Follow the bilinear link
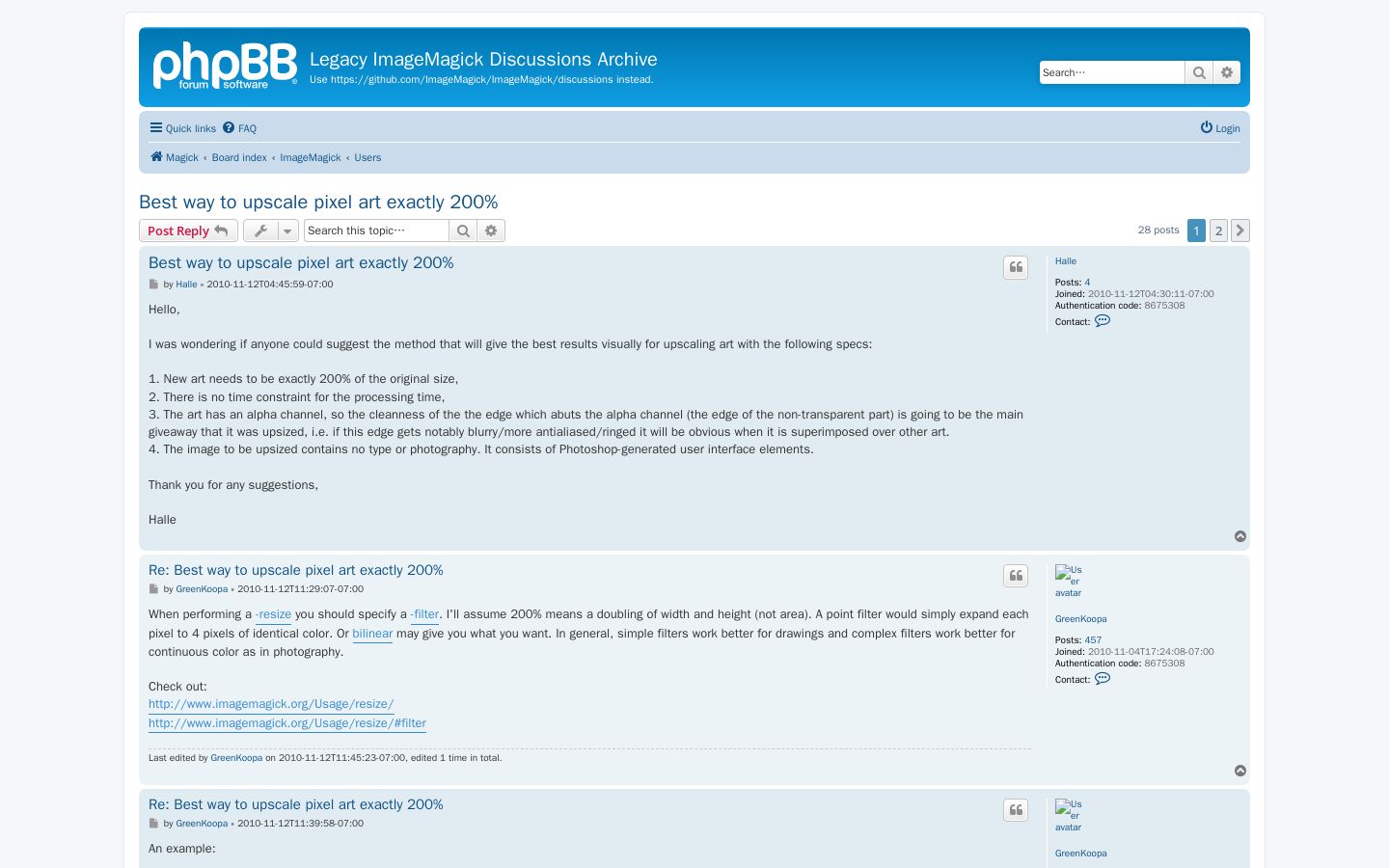This screenshot has height=868, width=1389. click(372, 634)
